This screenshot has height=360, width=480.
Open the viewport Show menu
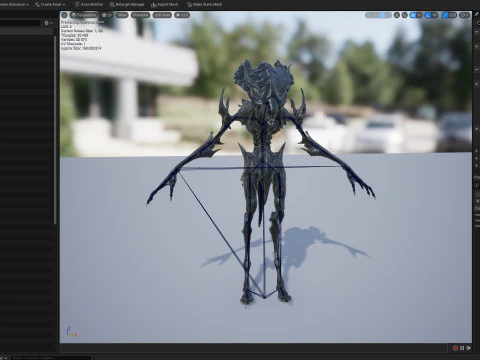[x=122, y=15]
